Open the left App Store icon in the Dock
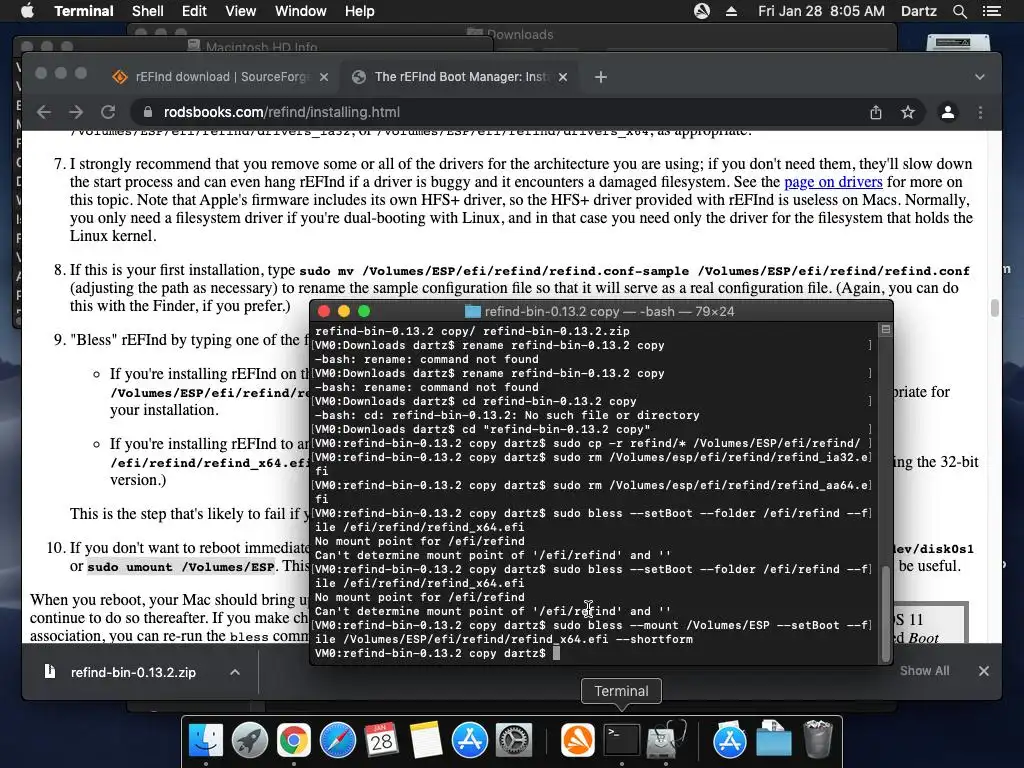1024x768 pixels. pyautogui.click(x=470, y=740)
